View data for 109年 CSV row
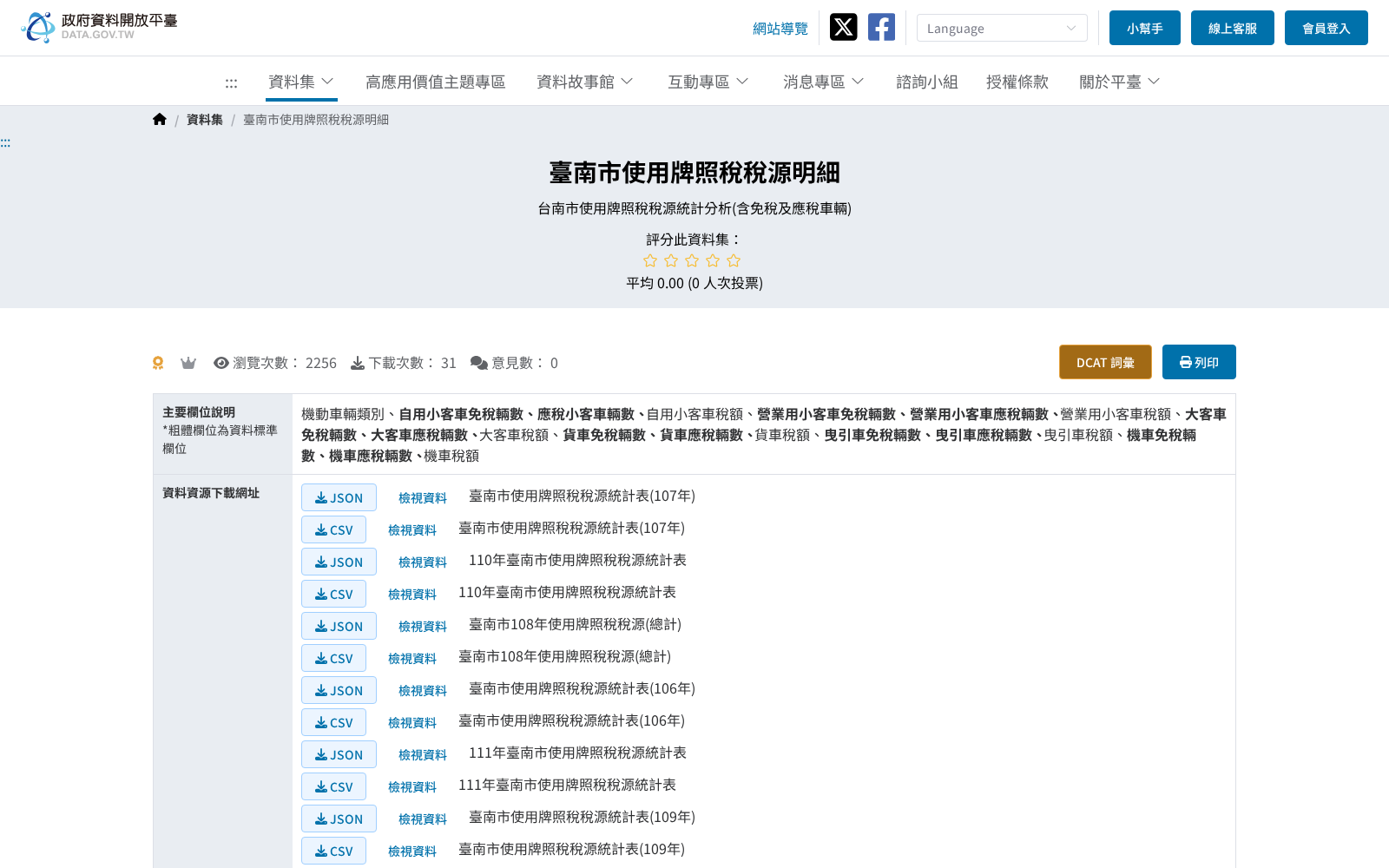This screenshot has width=1389, height=868. point(412,851)
